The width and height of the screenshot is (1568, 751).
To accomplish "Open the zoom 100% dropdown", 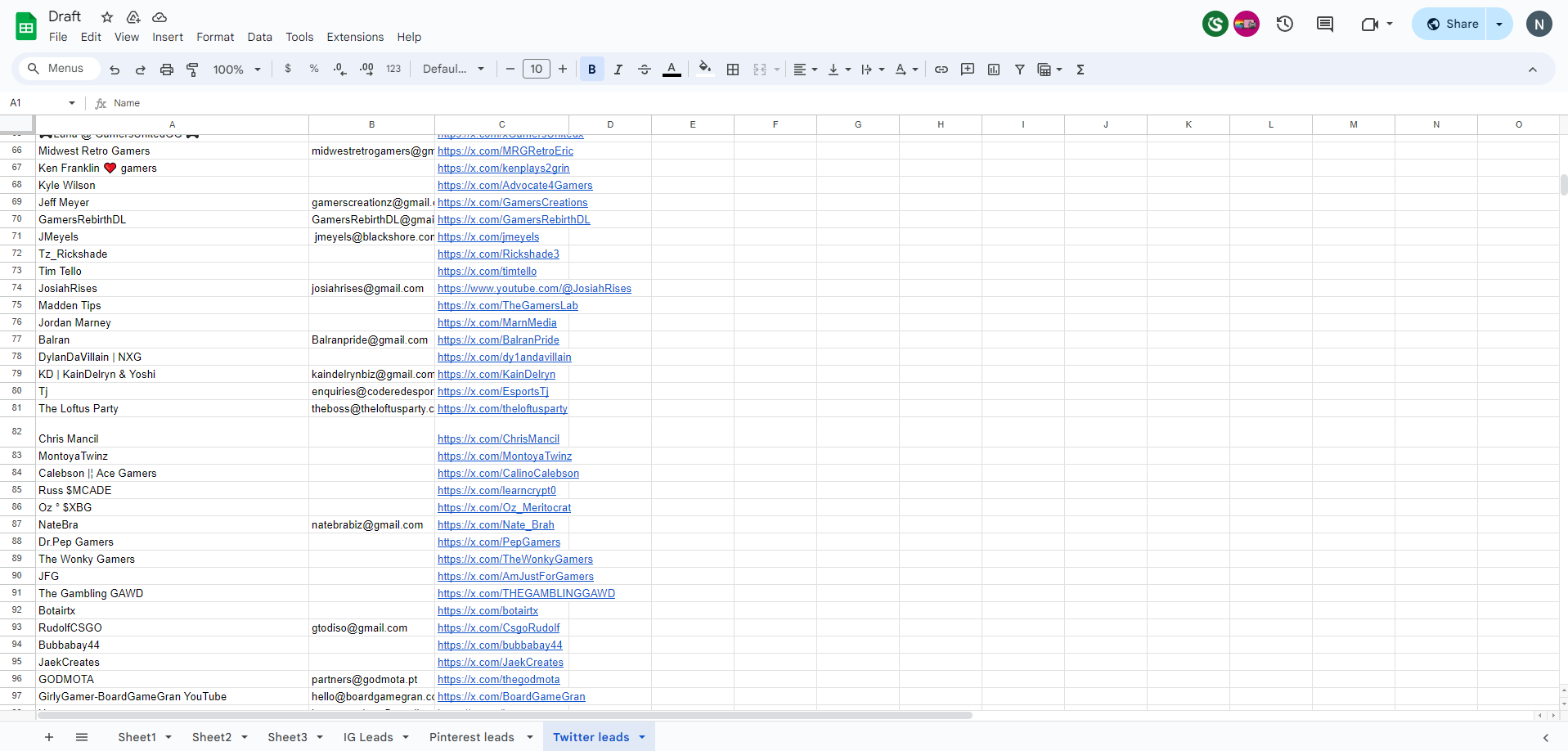I will click(x=237, y=70).
